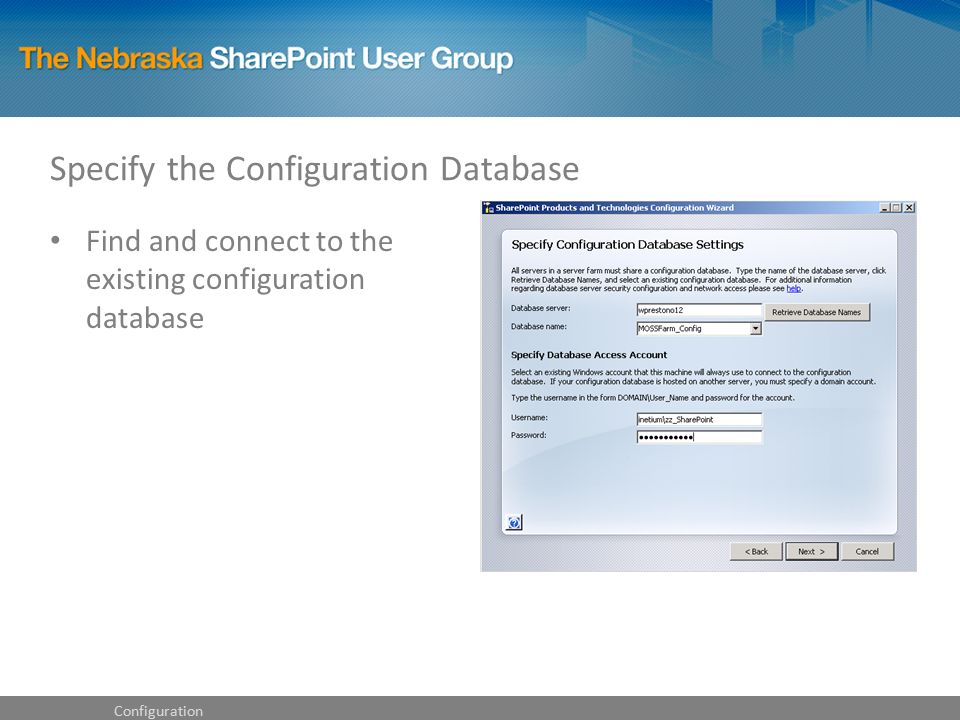960x720 pixels.
Task: Click the 'Database server:' label
Action: [541, 309]
